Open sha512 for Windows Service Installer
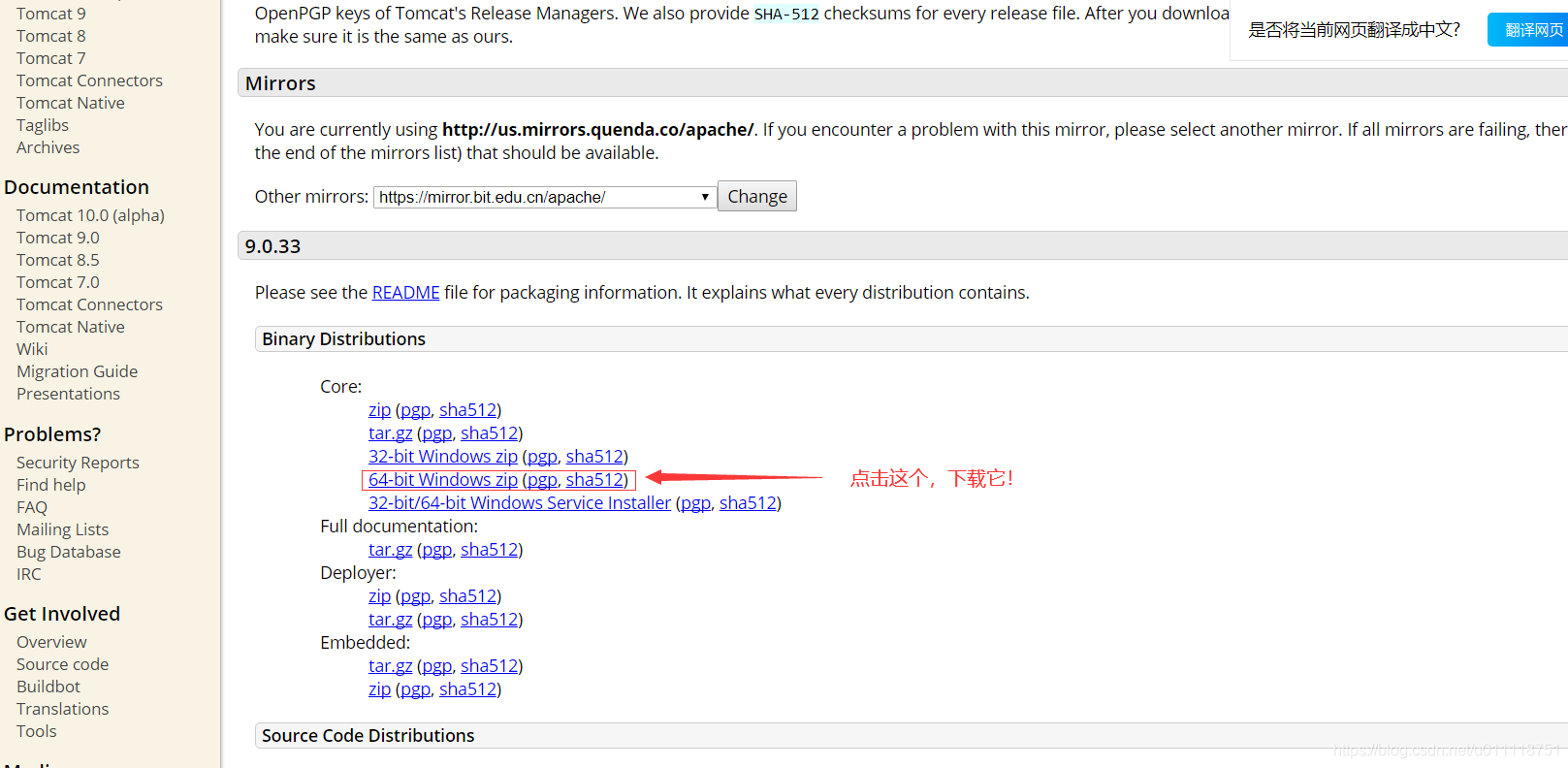The image size is (1568, 768). 748,503
